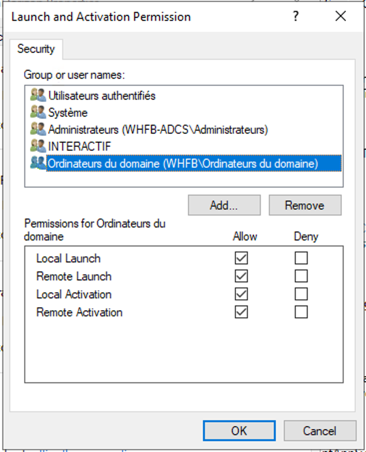Select Utilisateurs authentifiés in the list

click(102, 96)
